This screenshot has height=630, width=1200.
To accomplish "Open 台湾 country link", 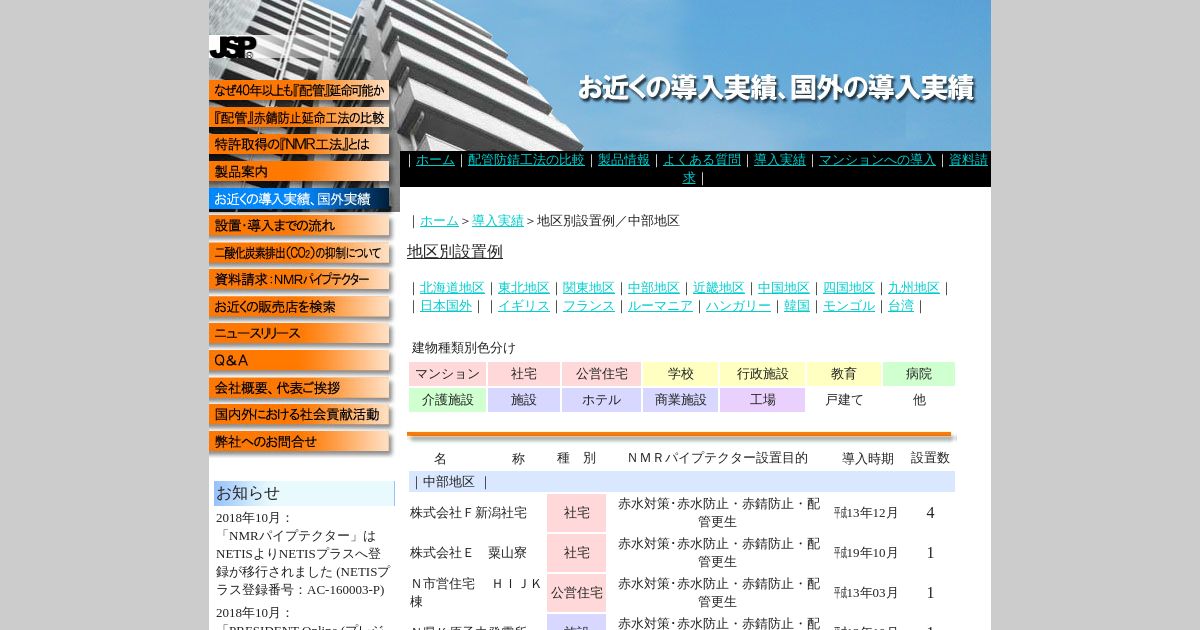I will [901, 306].
